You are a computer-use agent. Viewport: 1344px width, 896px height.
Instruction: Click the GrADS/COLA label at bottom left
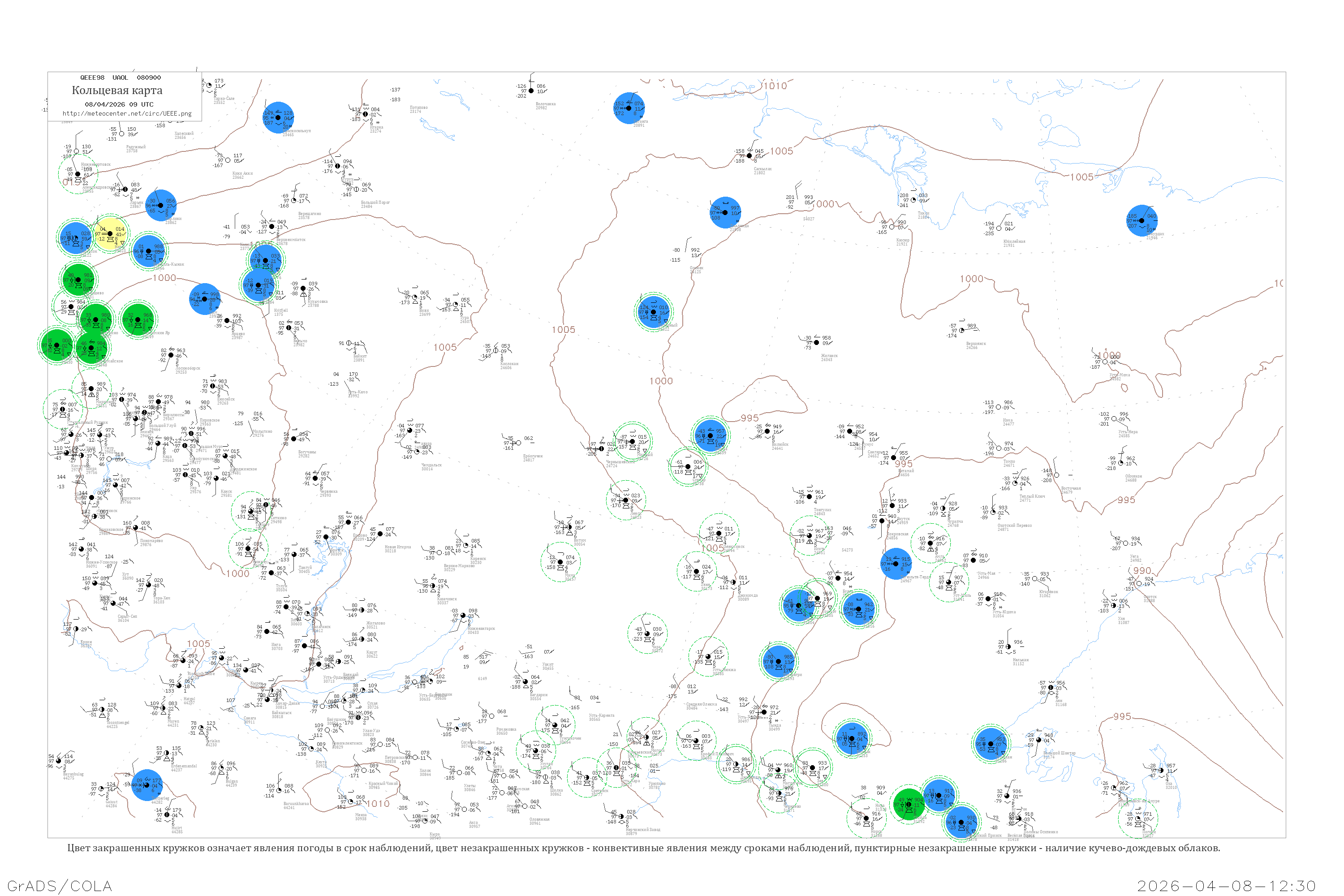pyautogui.click(x=60, y=886)
